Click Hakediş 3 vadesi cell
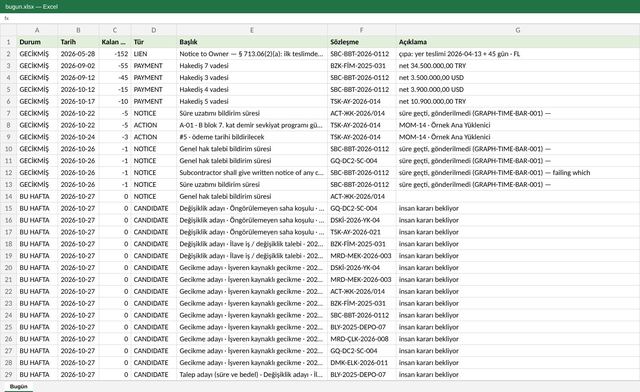 pos(252,78)
